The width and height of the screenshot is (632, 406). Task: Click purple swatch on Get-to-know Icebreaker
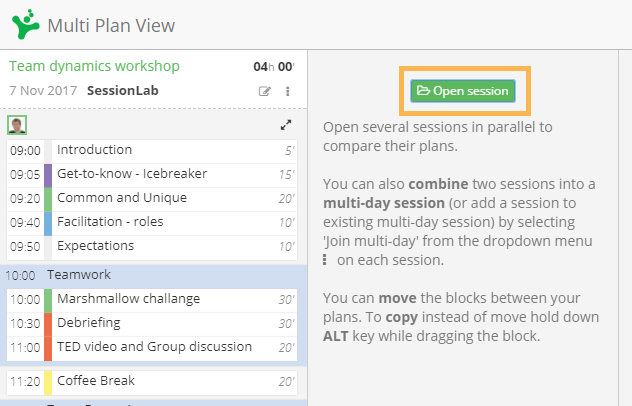click(x=48, y=175)
